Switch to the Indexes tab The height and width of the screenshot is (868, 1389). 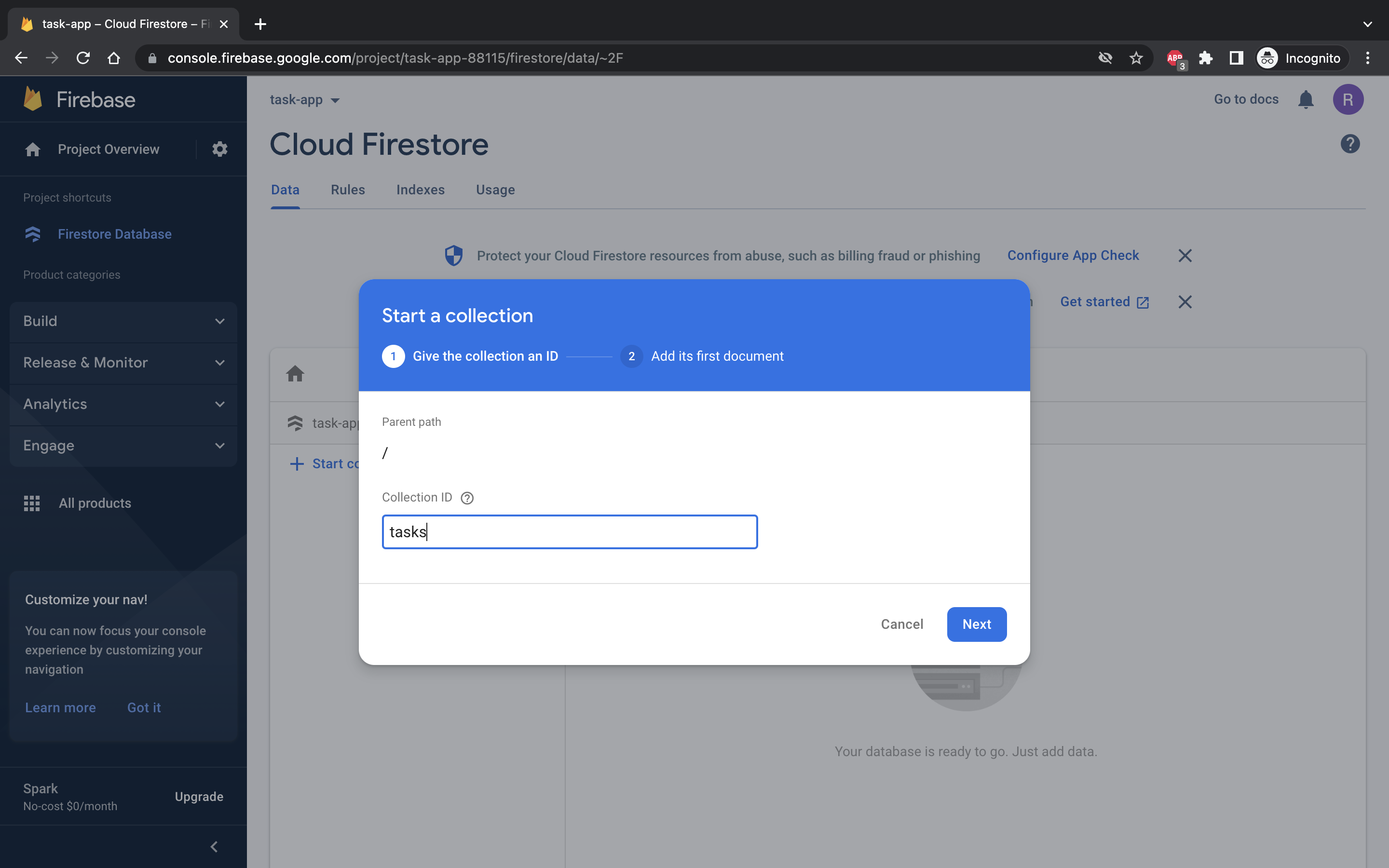click(420, 190)
